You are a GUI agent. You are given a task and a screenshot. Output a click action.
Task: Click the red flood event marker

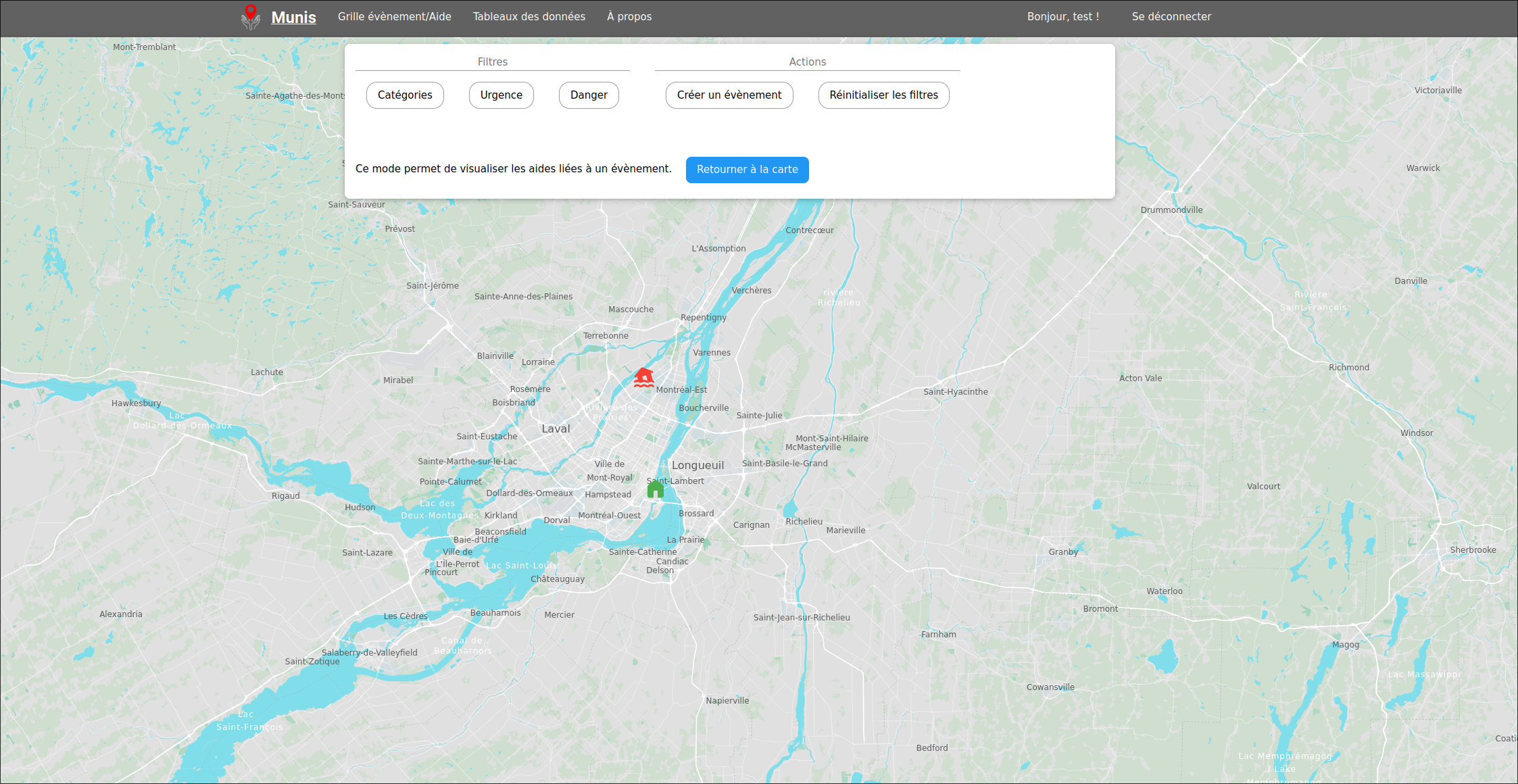tap(643, 378)
